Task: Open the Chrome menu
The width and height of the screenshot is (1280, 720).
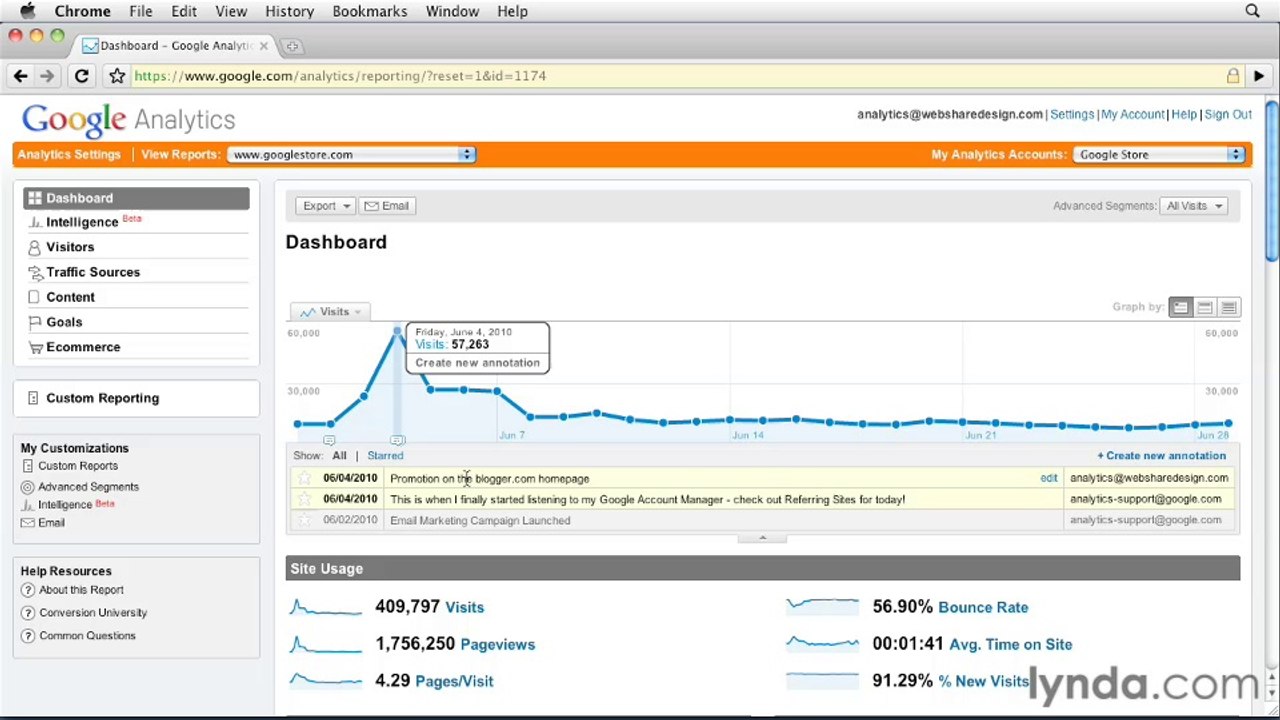Action: [82, 11]
